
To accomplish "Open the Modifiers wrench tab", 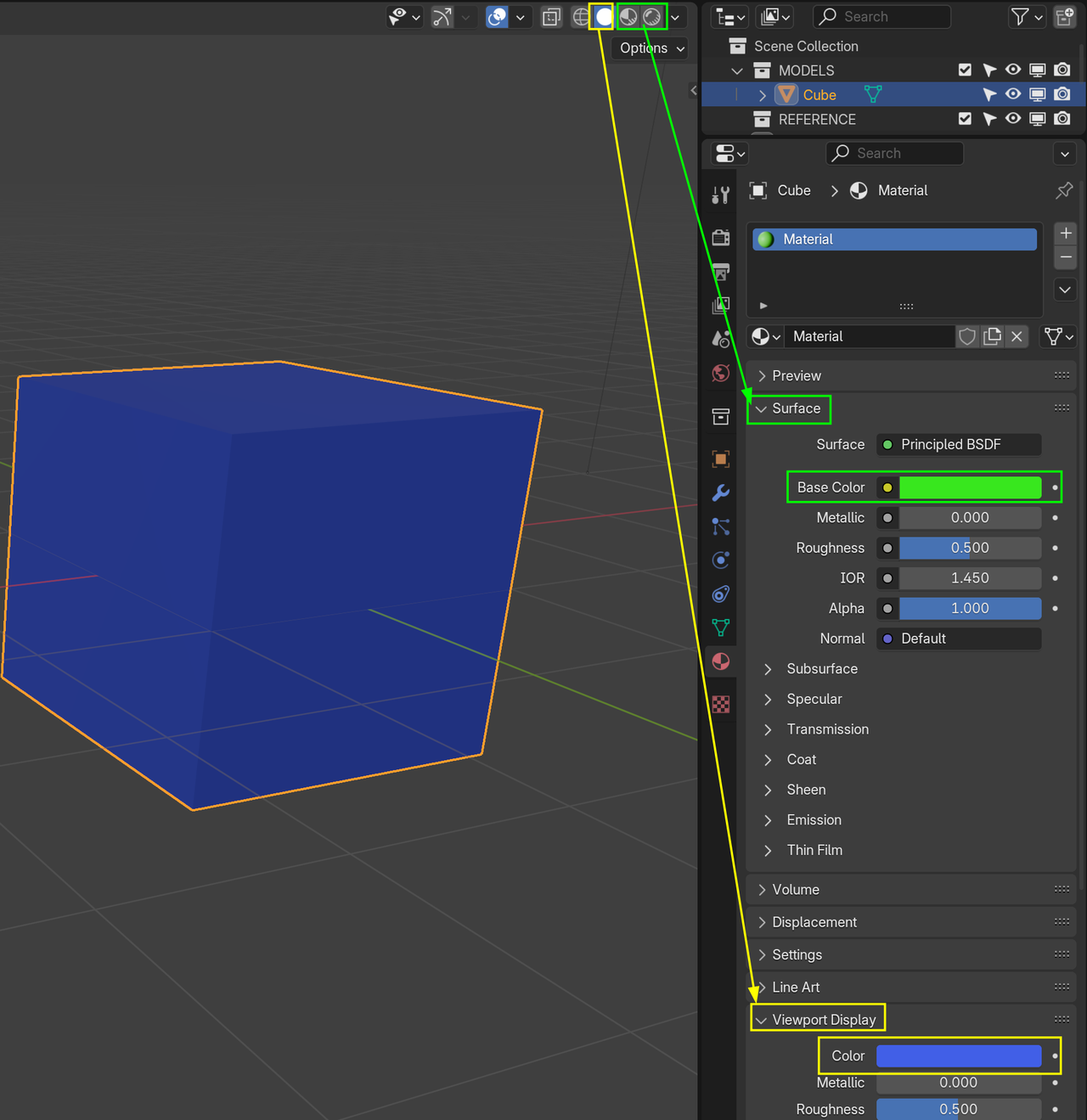I will (721, 492).
